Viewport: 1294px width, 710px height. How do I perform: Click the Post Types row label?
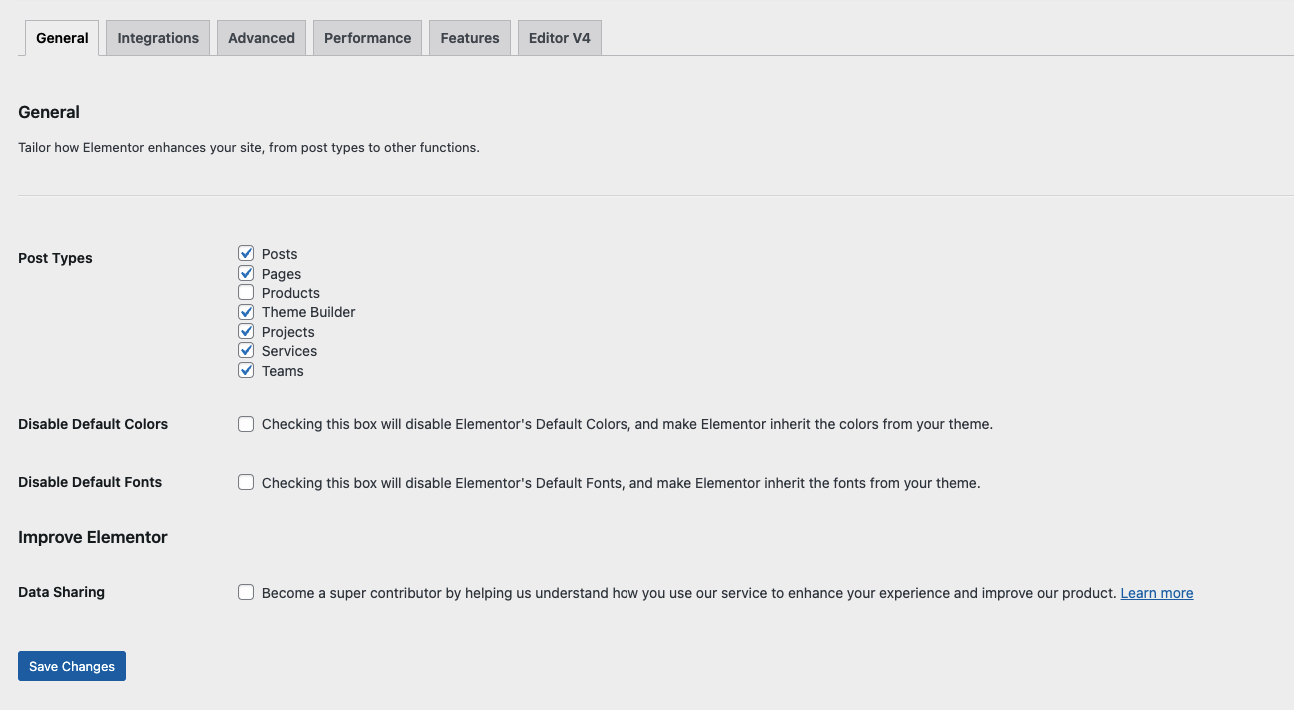55,258
